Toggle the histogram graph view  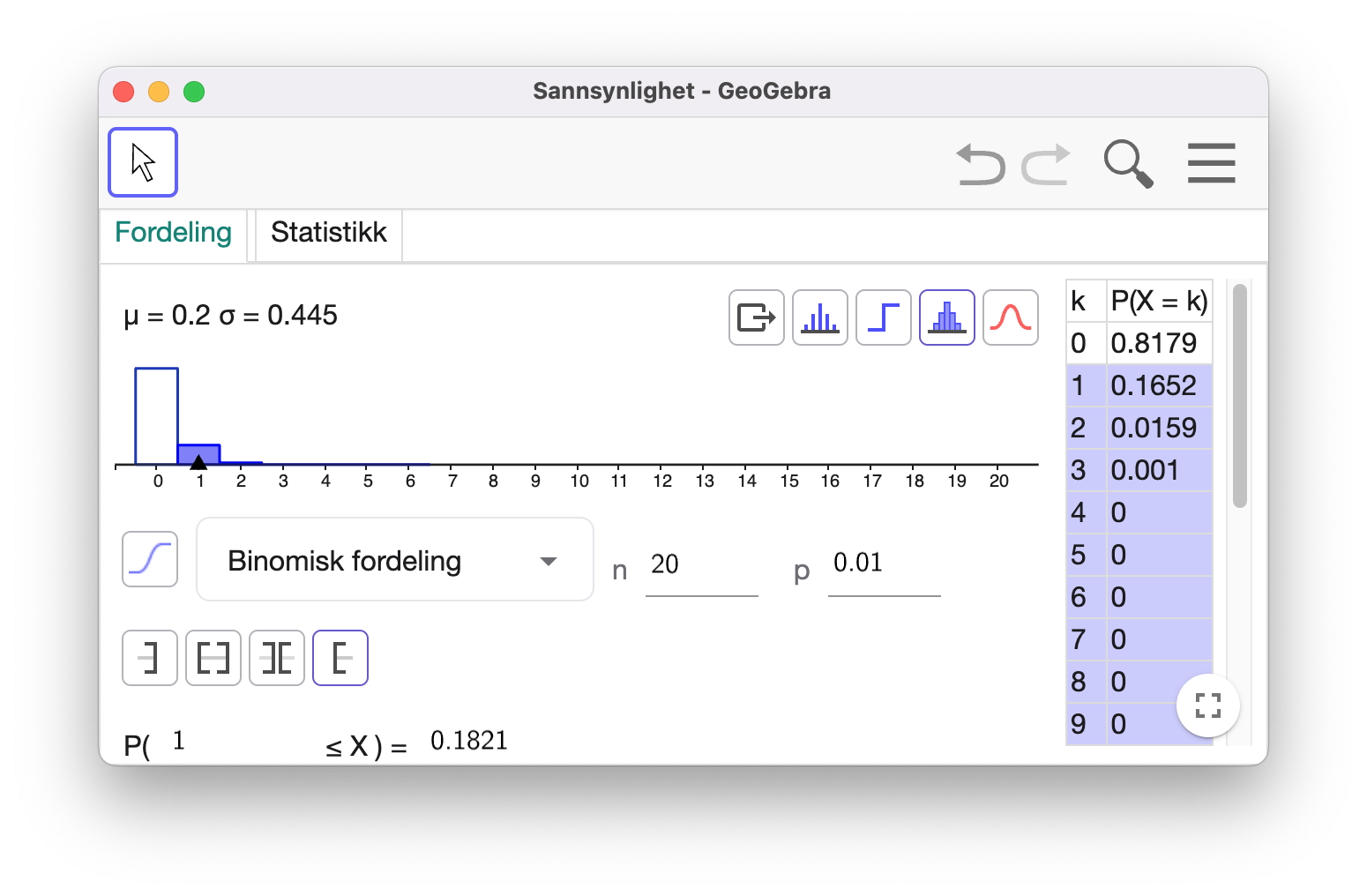tap(947, 317)
